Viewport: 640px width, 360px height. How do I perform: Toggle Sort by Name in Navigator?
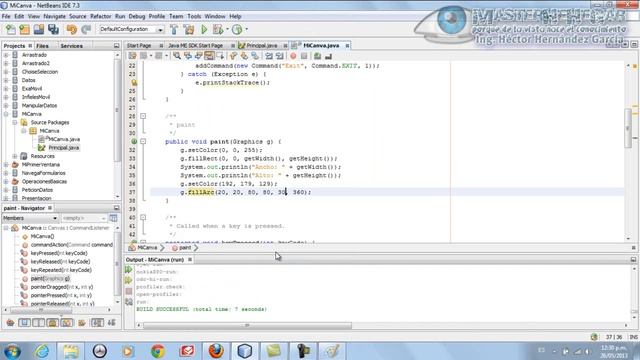[97, 323]
